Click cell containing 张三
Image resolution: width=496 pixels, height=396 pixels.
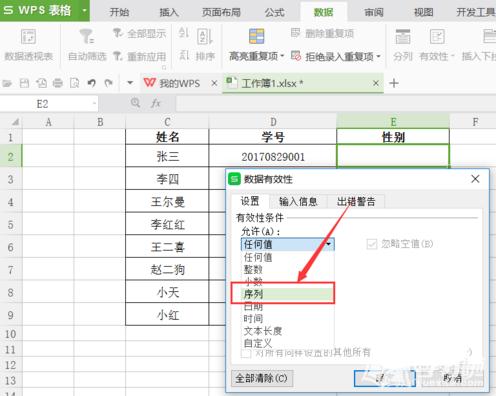click(167, 156)
